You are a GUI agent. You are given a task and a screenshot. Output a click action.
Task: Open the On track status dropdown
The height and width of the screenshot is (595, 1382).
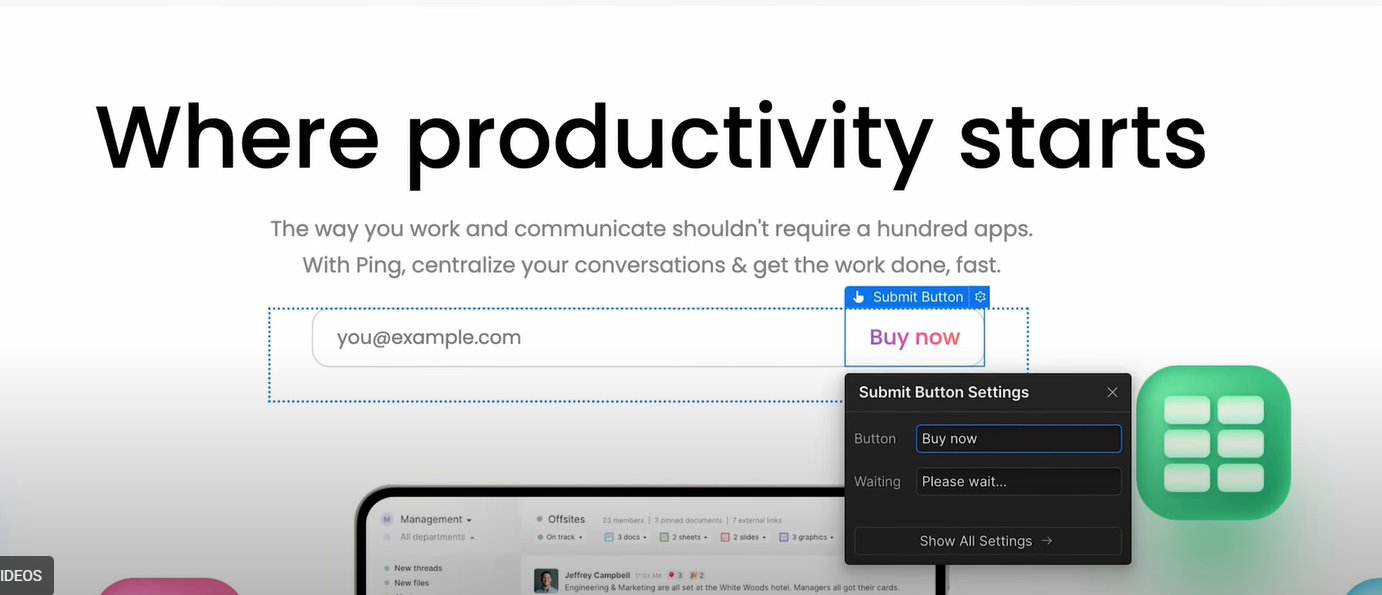581,537
